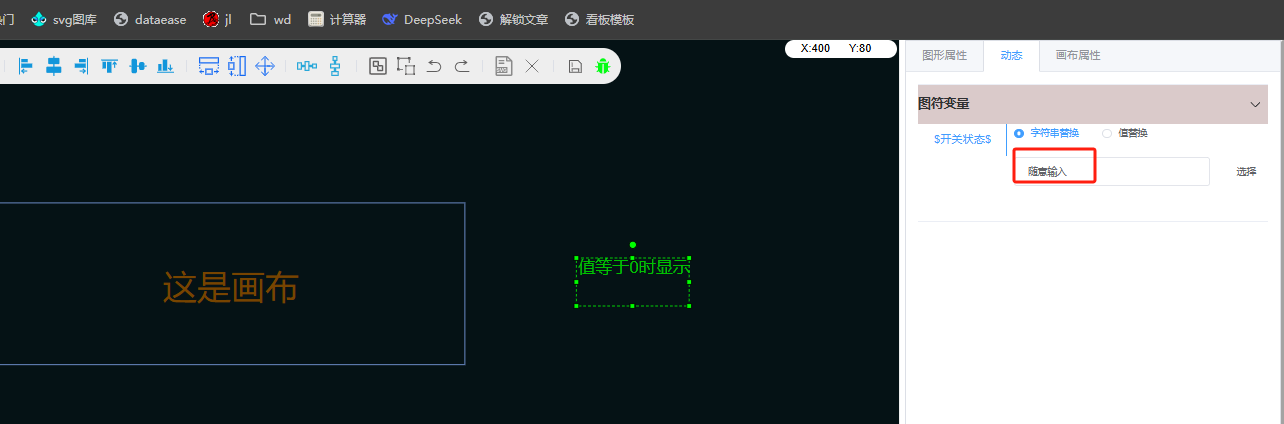Viewport: 1284px width, 424px height.
Task: Click the 选择 button
Action: 1246,171
